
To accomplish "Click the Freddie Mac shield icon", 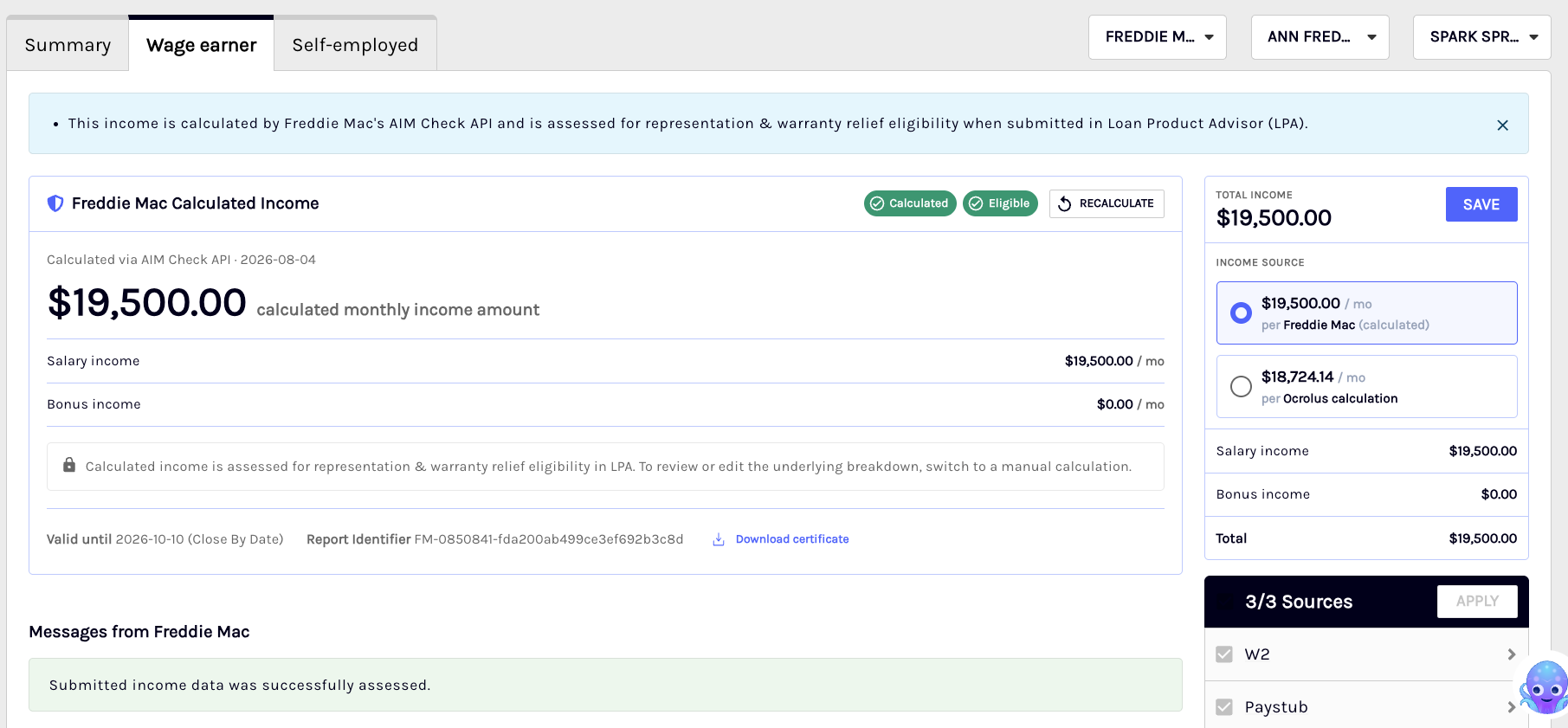I will pyautogui.click(x=55, y=203).
